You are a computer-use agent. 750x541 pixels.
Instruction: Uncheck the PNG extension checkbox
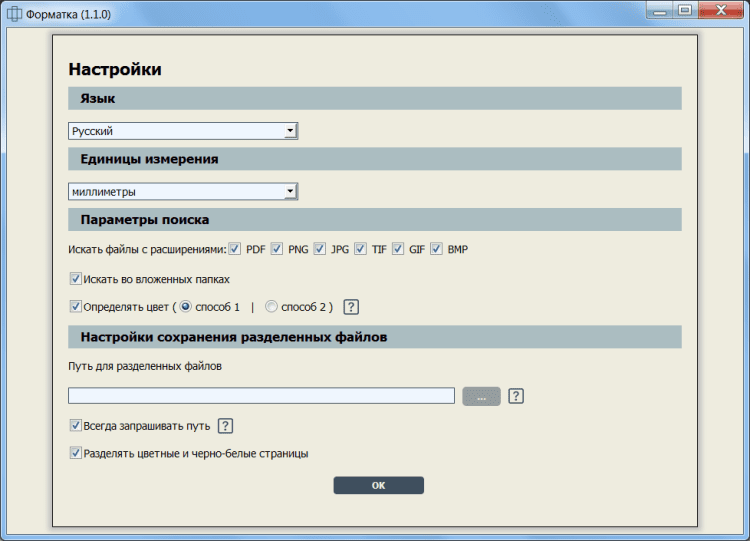[x=277, y=249]
